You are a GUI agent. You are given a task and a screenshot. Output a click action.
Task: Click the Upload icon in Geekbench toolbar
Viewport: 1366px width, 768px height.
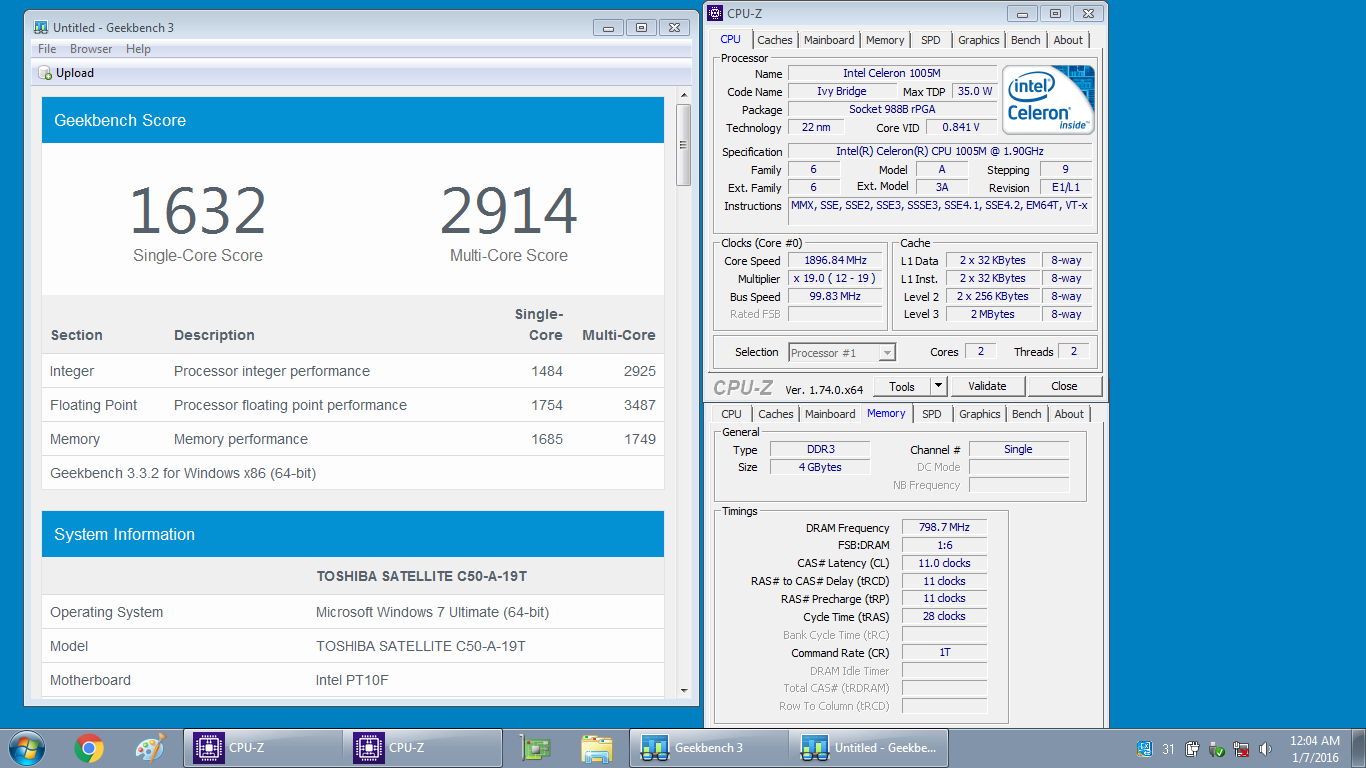click(x=45, y=73)
